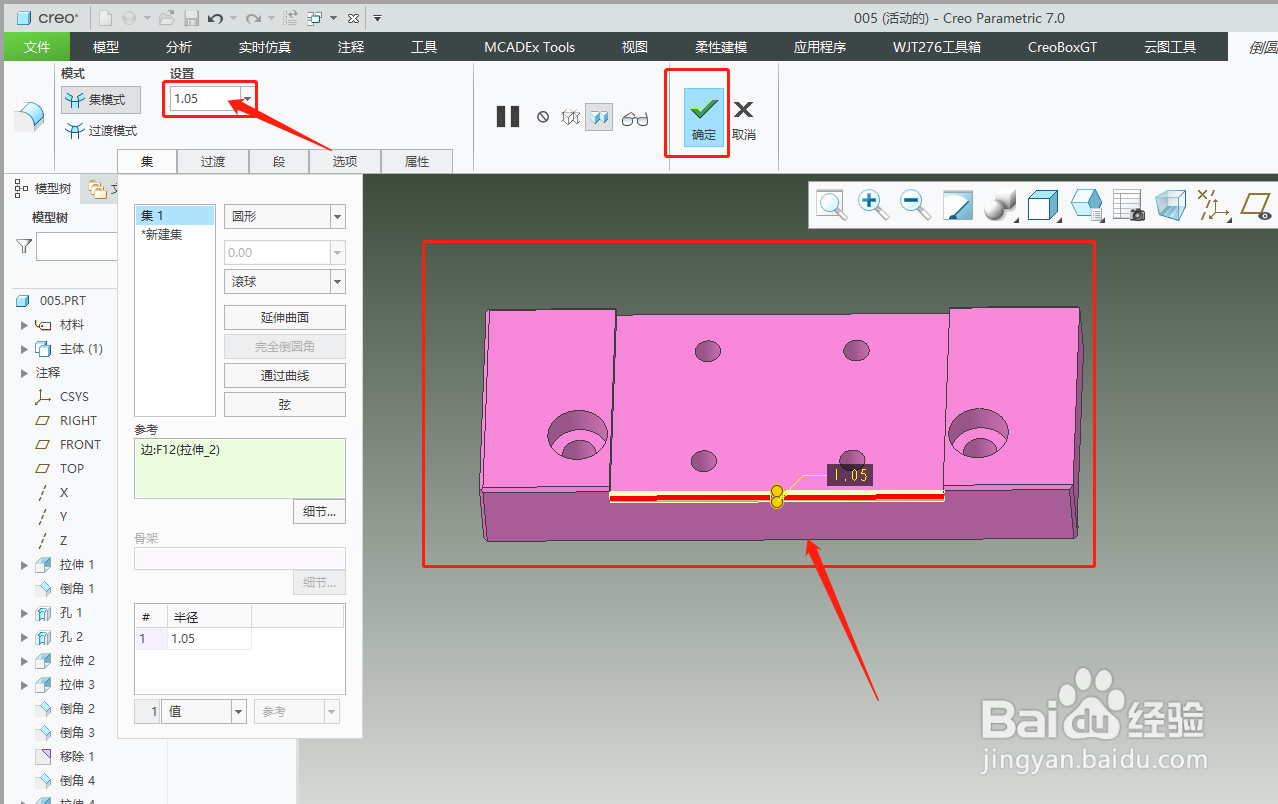1278x804 pixels.
Task: Click the 弦 button
Action: [x=285, y=404]
